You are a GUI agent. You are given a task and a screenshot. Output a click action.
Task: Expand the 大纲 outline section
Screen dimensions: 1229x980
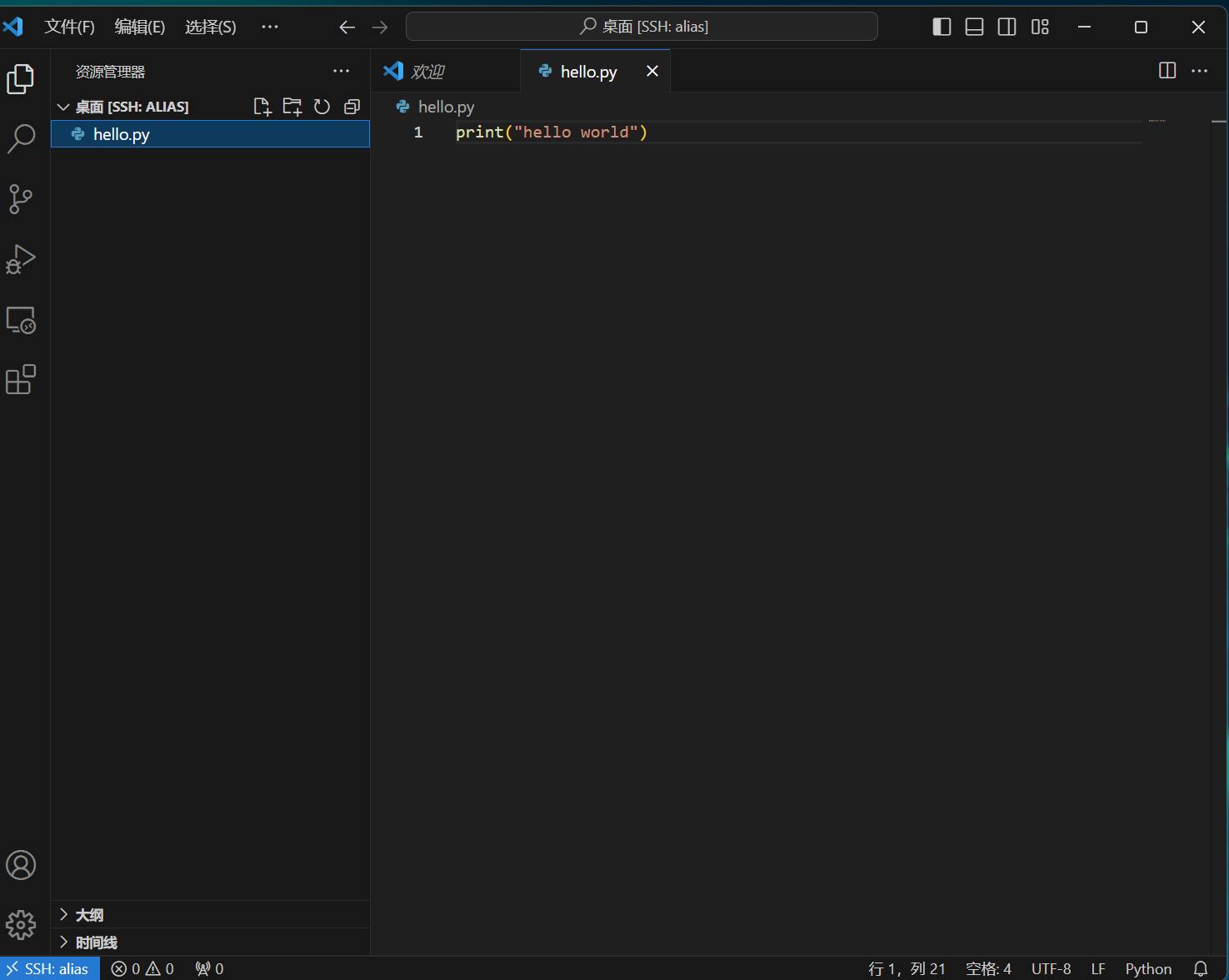tap(210, 914)
